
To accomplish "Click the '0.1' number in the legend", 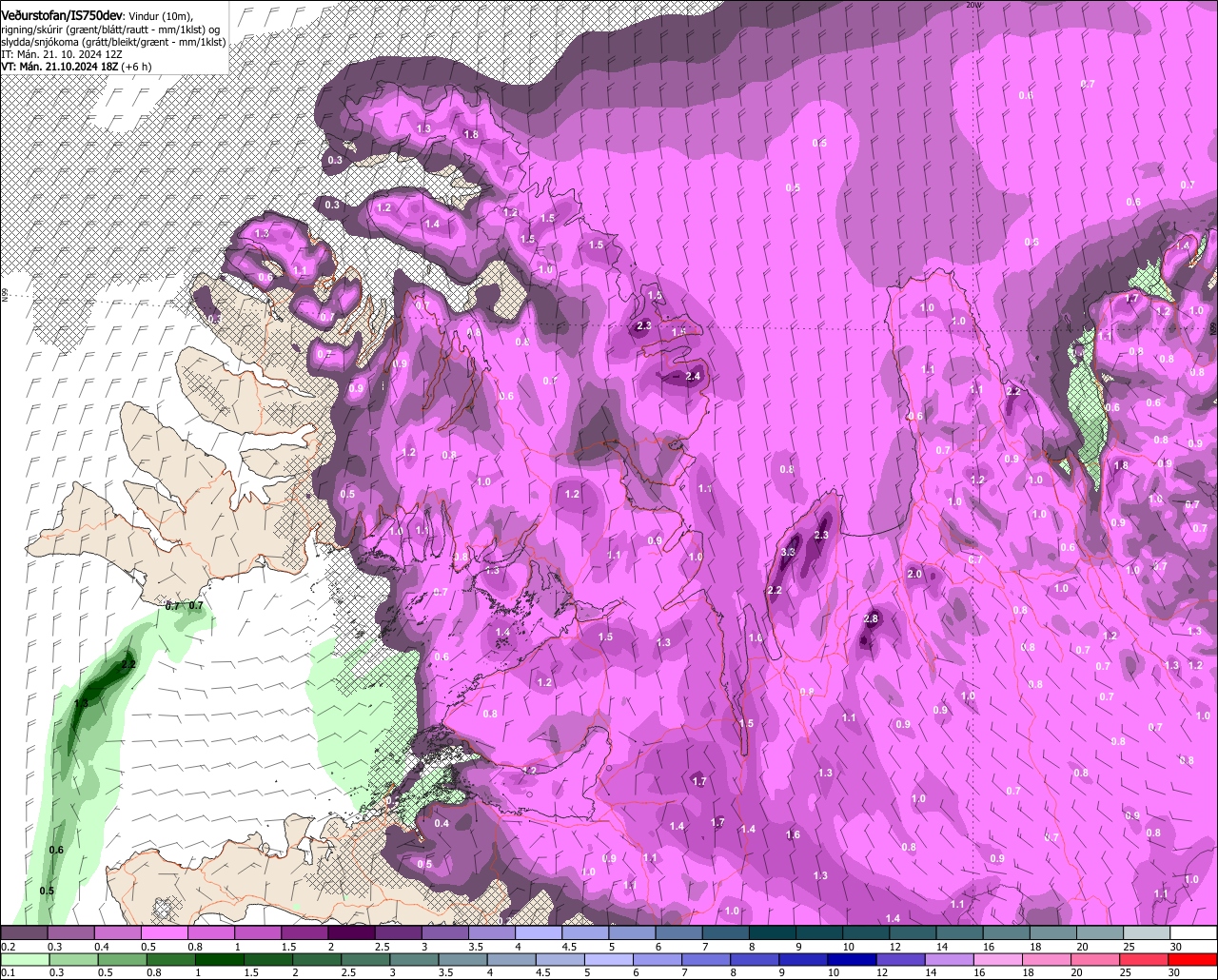I will (7, 973).
